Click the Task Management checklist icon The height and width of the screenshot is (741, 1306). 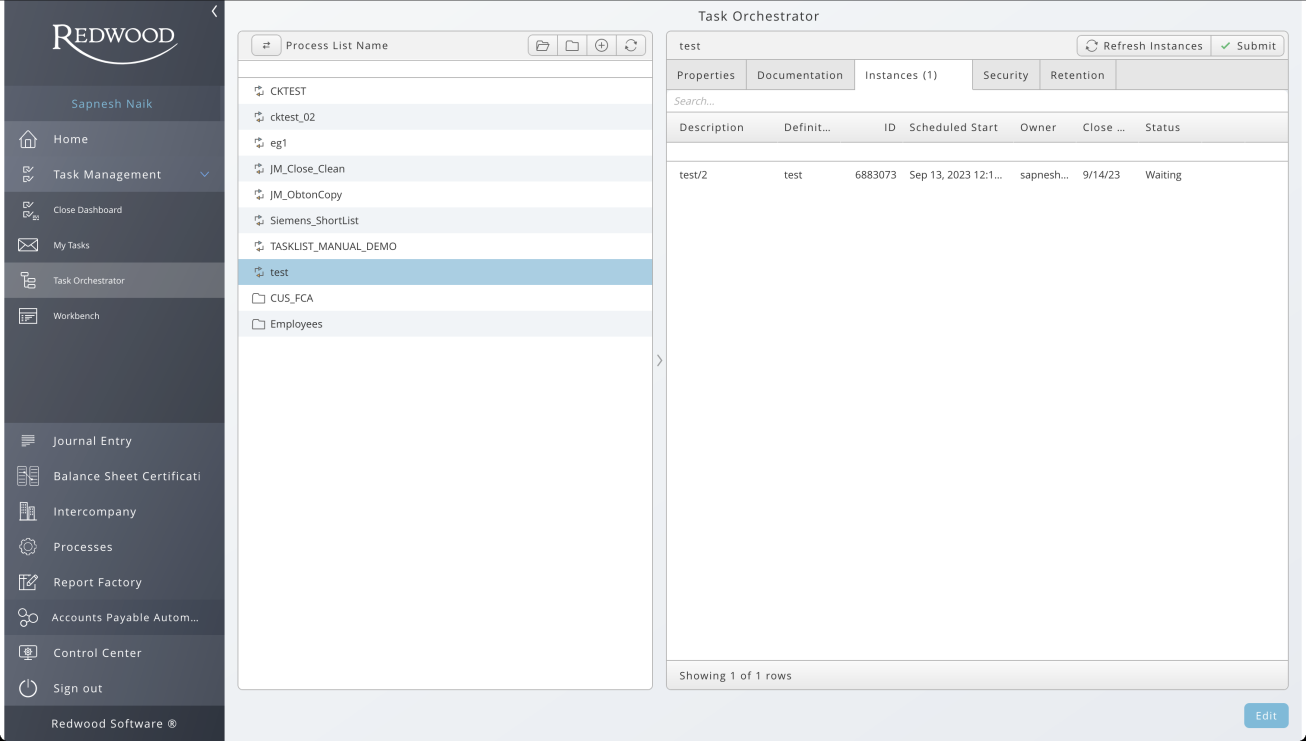(x=28, y=174)
